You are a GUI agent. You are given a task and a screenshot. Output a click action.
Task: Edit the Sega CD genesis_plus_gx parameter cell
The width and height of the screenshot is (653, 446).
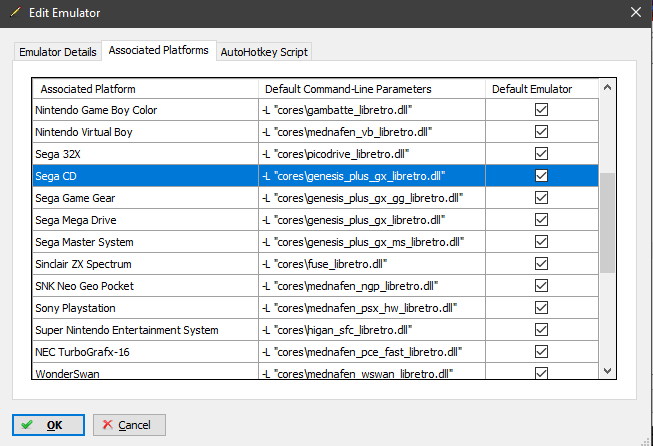coord(372,176)
